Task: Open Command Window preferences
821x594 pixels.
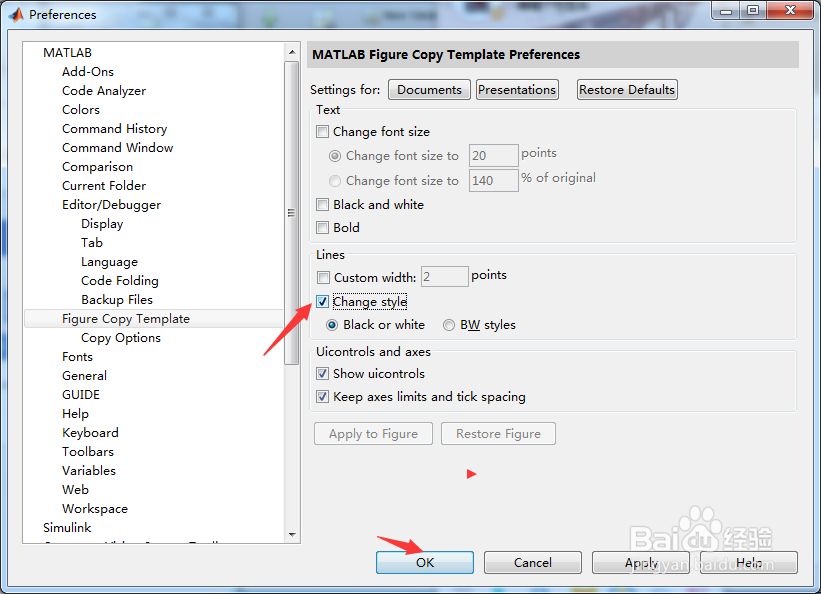Action: pos(117,148)
